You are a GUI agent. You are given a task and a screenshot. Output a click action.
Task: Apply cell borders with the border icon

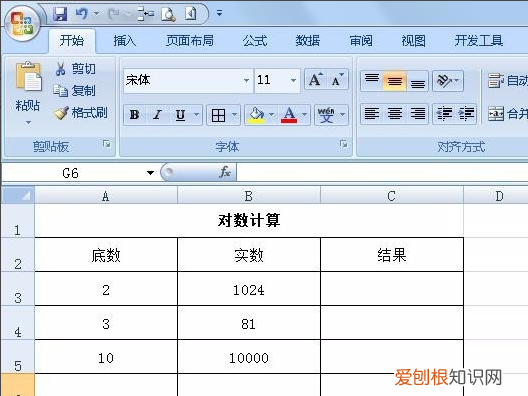click(x=218, y=115)
